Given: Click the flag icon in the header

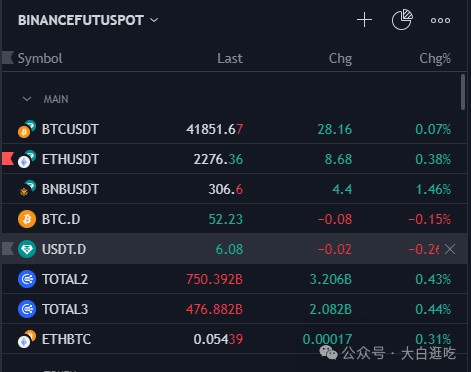Looking at the screenshot, I should click(x=8, y=58).
